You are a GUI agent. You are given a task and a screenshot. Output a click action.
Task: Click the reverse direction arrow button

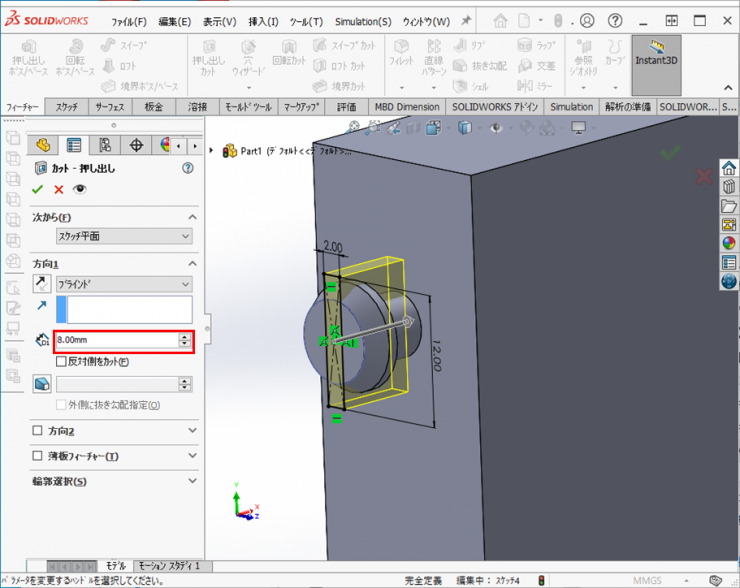pyautogui.click(x=42, y=284)
